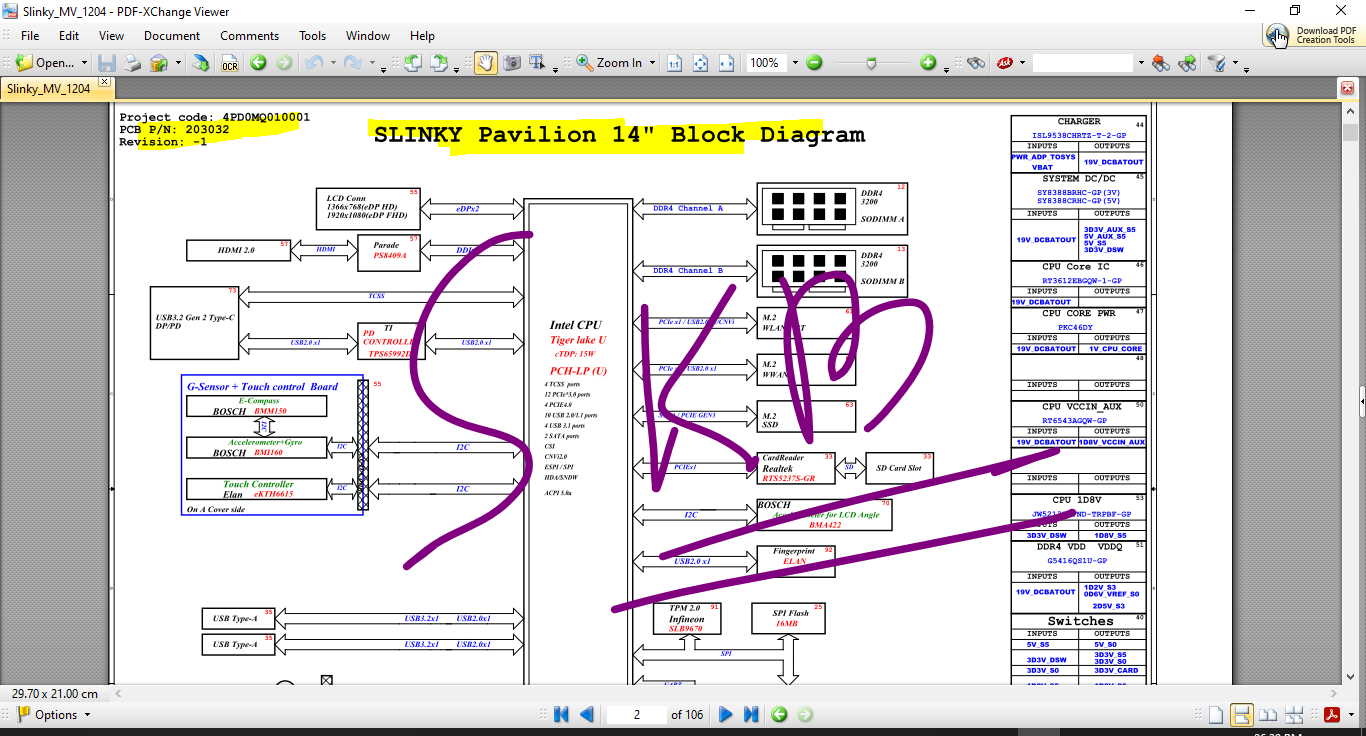Click the search options funnel icon
The image size is (1366, 736).
(x=1216, y=63)
